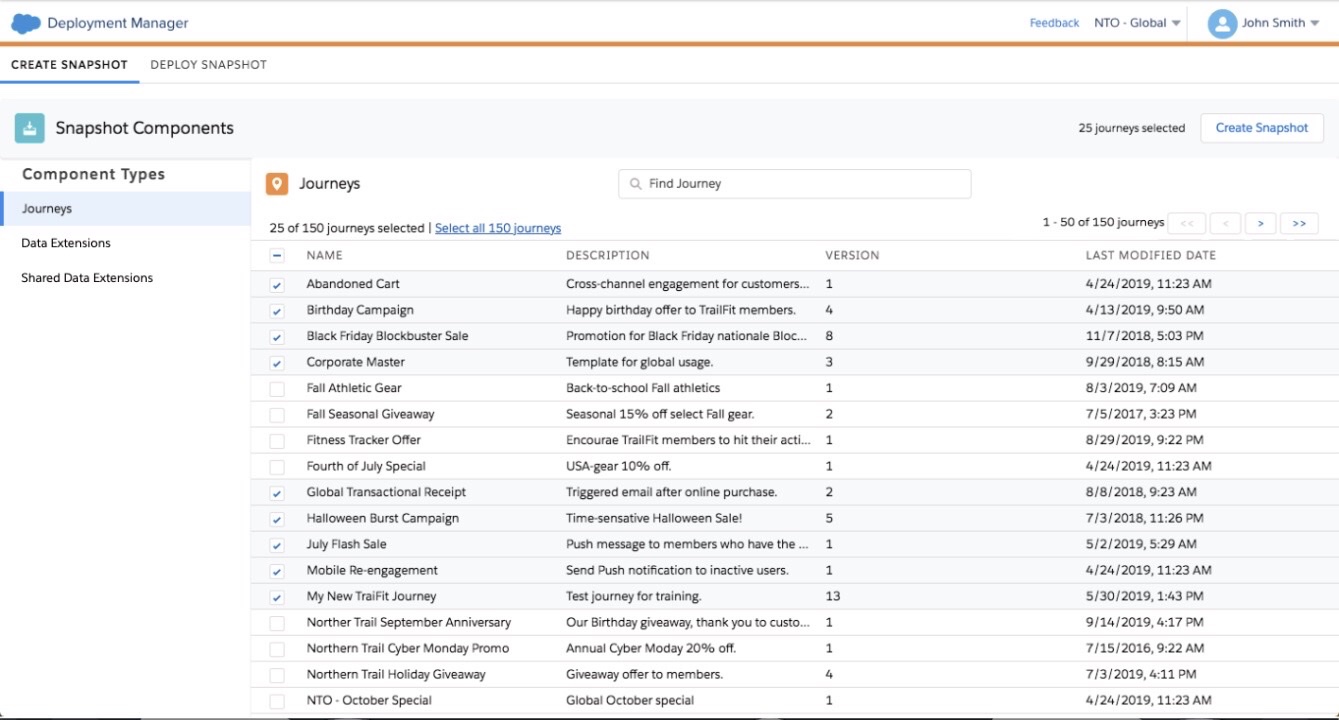Click John Smith's user avatar icon

click(1222, 23)
